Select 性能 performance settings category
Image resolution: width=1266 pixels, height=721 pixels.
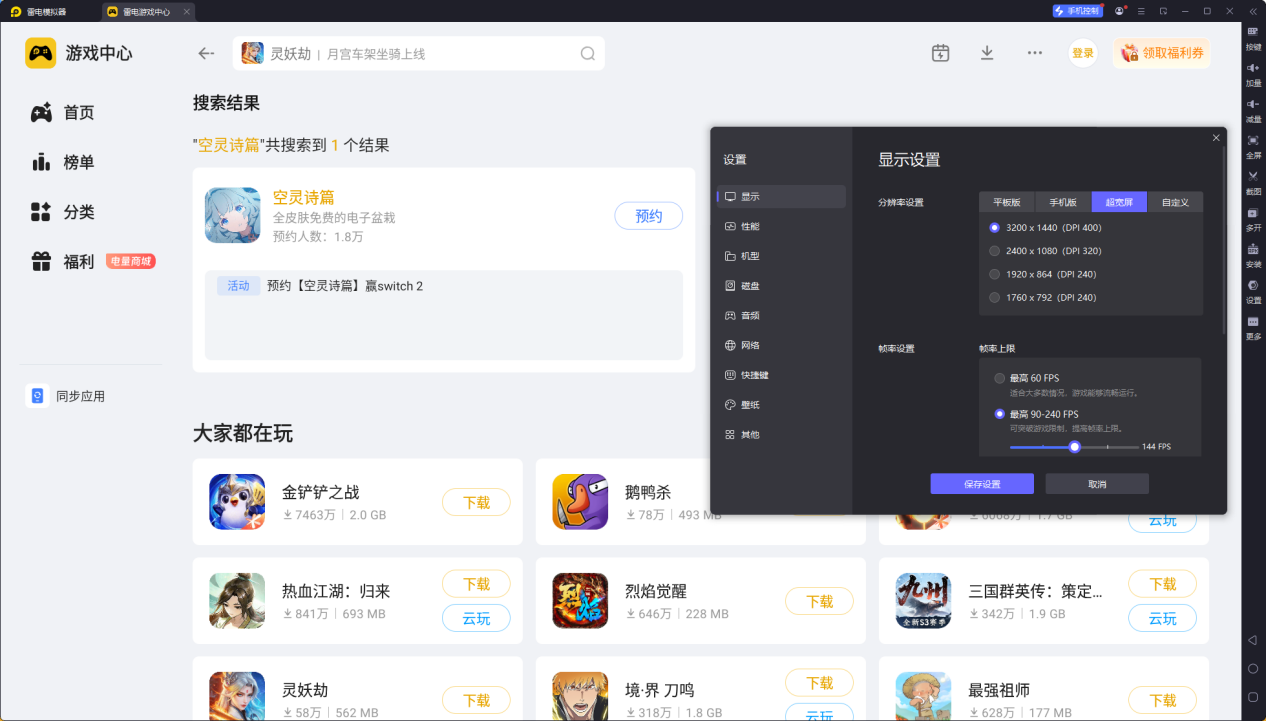[x=782, y=227]
